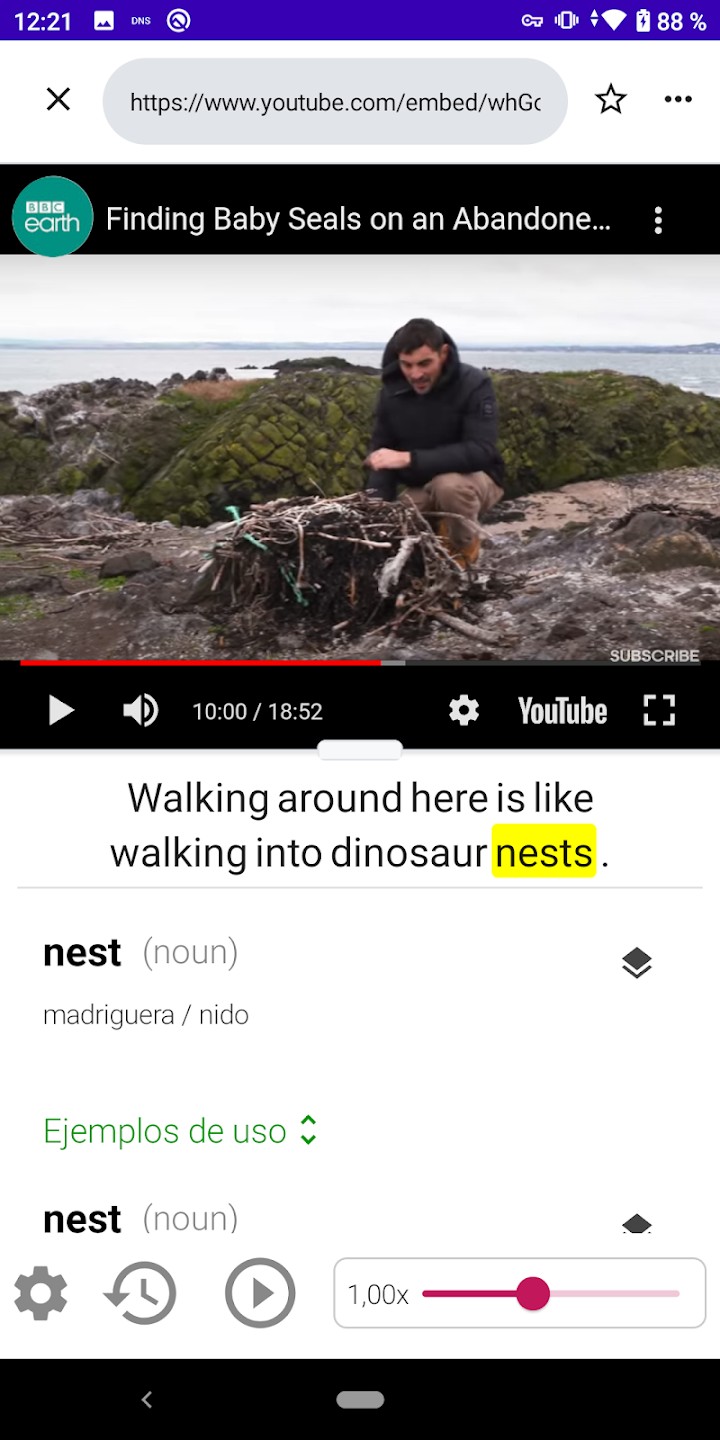Open history replay clock icon
Image resolution: width=720 pixels, height=1440 pixels.
[x=140, y=1293]
